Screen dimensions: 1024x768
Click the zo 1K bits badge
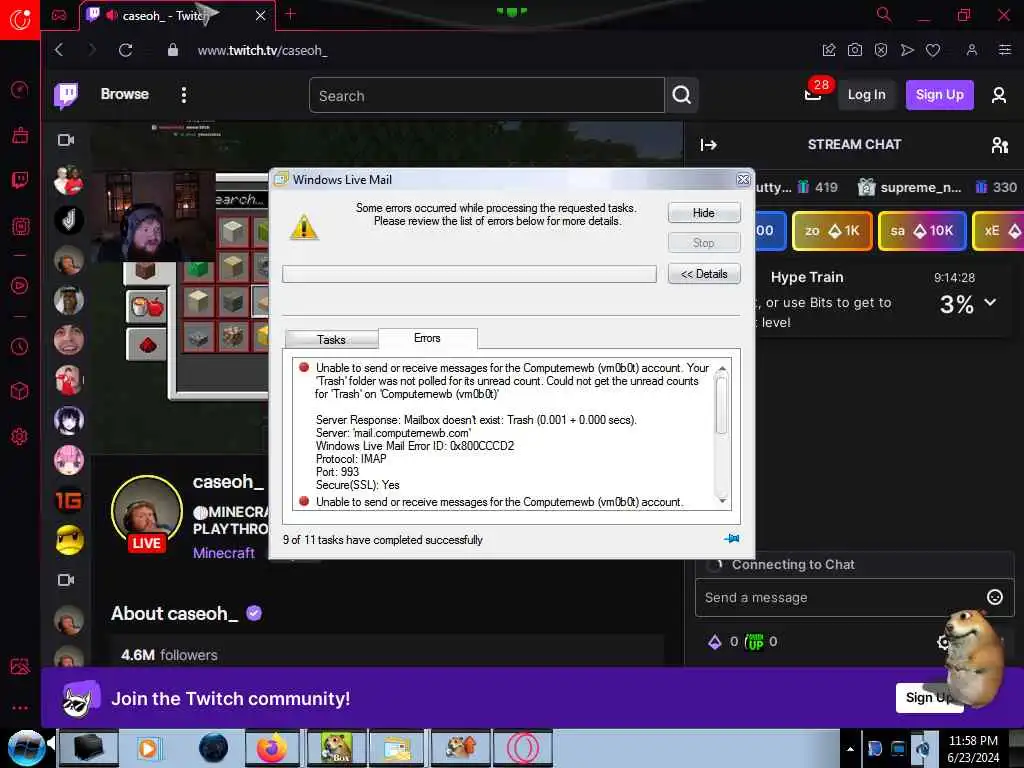[x=832, y=231]
